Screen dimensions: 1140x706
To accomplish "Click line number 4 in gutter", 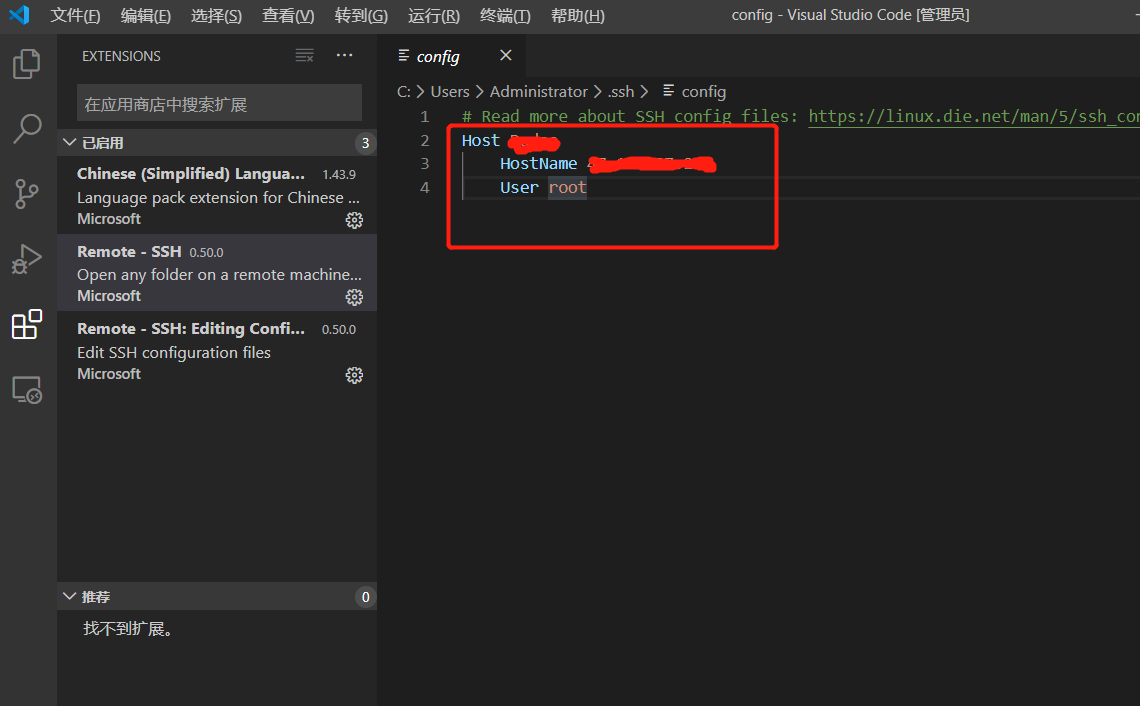I will point(425,188).
